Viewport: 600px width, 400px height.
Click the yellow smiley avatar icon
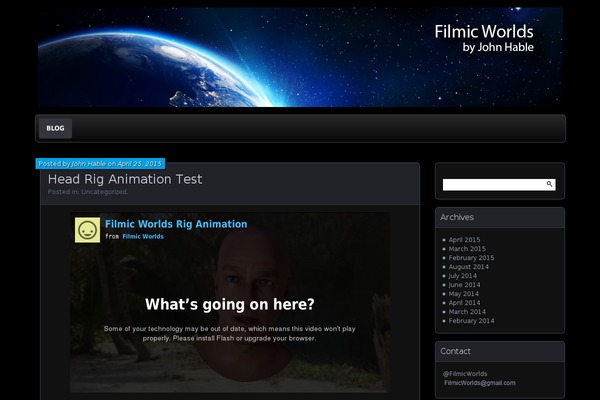pyautogui.click(x=87, y=230)
